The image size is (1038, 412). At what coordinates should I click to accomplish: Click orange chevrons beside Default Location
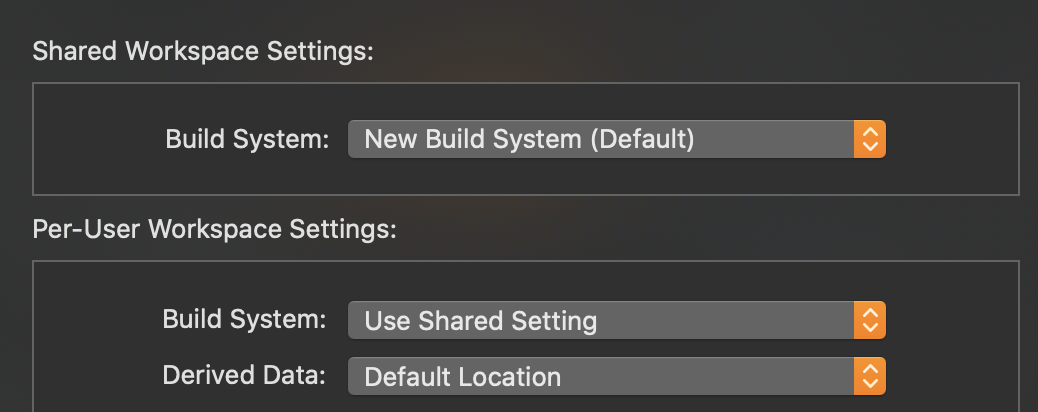pyautogui.click(x=870, y=377)
